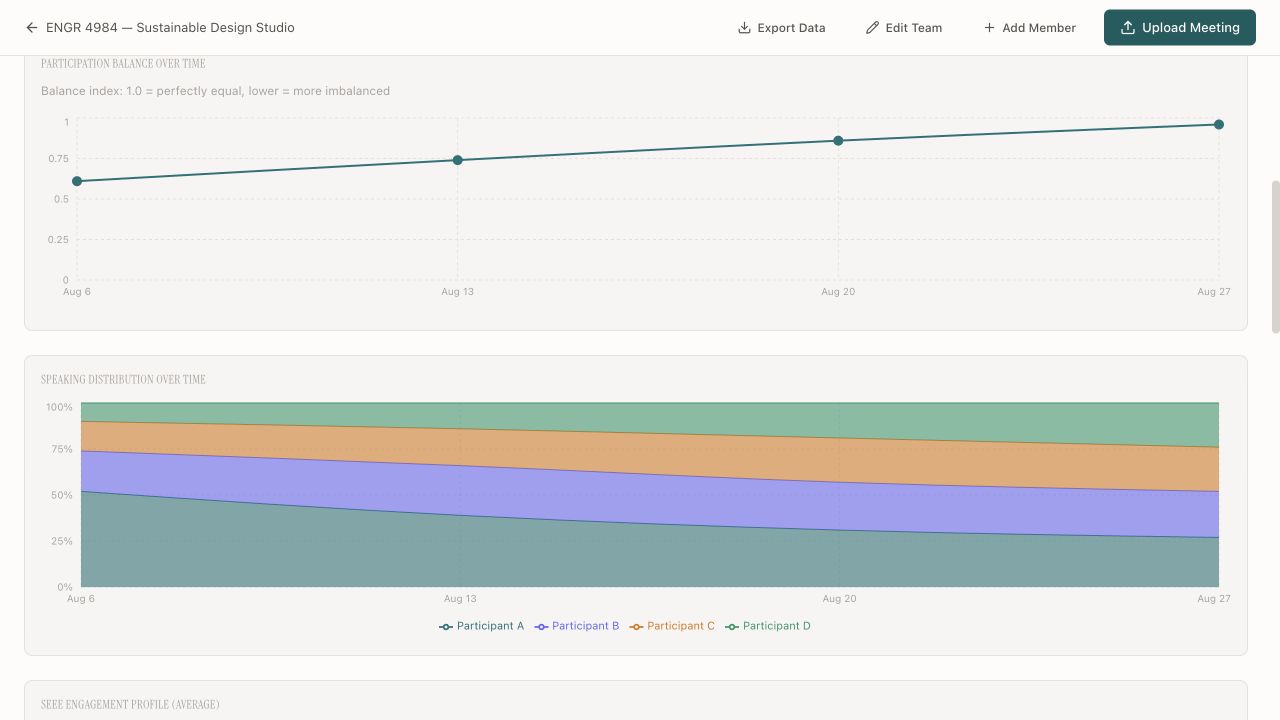Select the Aug 20 balance data point
The image size is (1280, 720).
coord(838,141)
